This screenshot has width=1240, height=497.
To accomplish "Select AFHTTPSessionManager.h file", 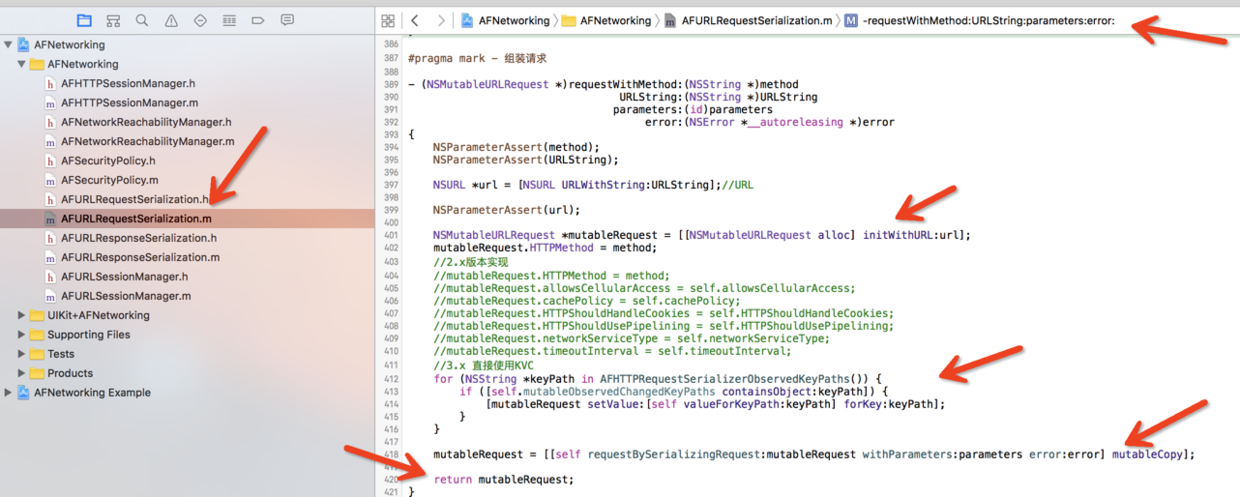I will click(x=128, y=83).
